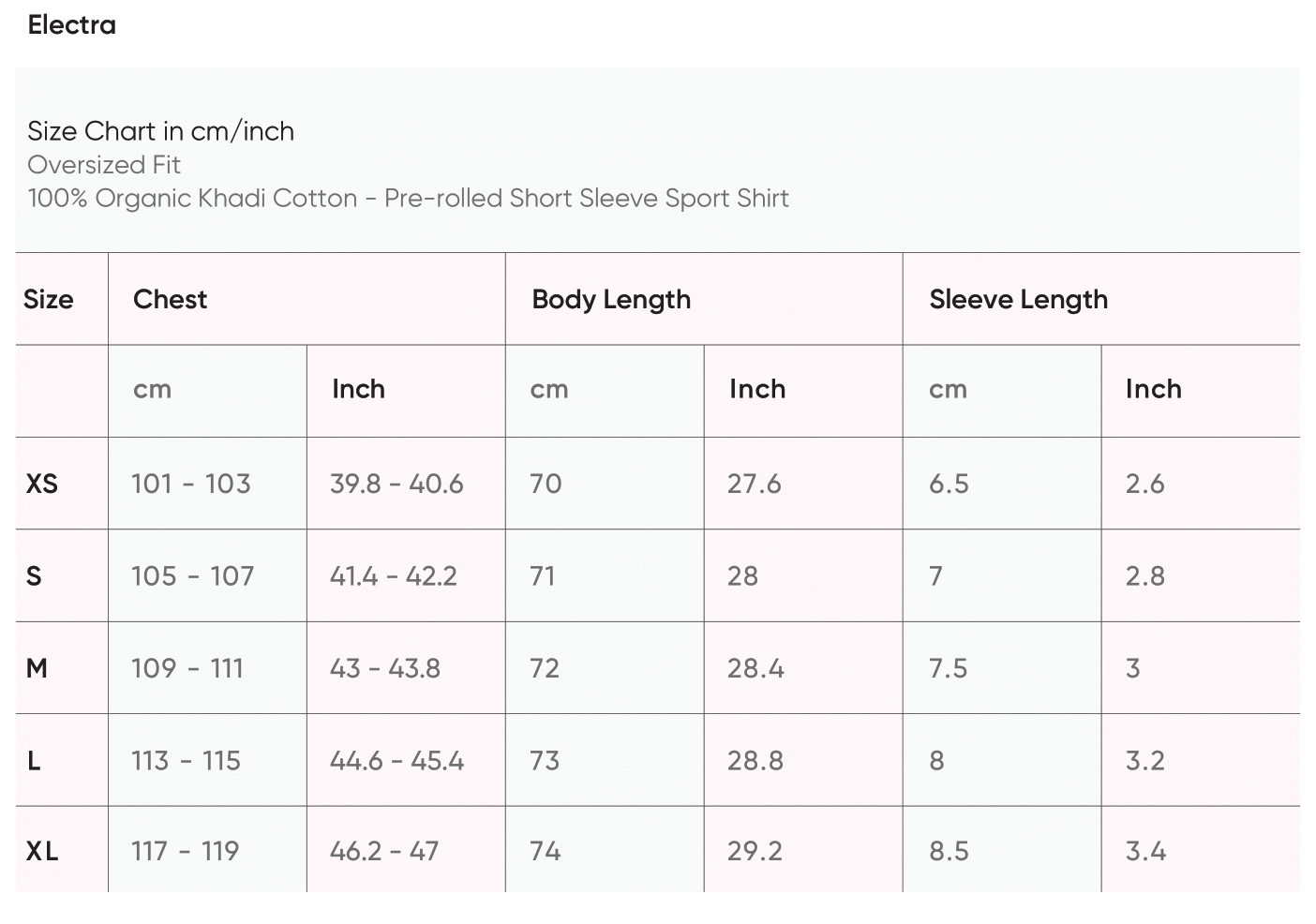Click the 41.4 - 42.2 chest inch cell
Screen dimensions: 1316x924
coord(394,576)
